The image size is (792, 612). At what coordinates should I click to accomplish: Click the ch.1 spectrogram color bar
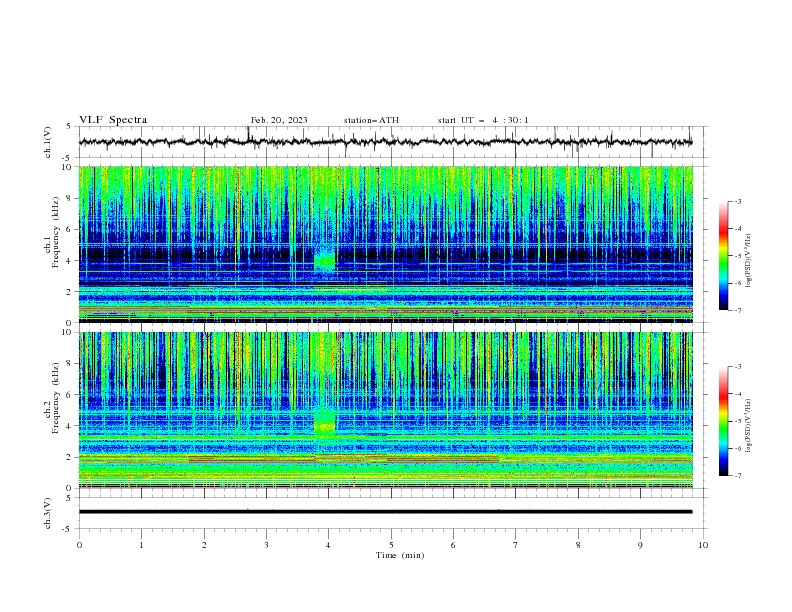[723, 256]
